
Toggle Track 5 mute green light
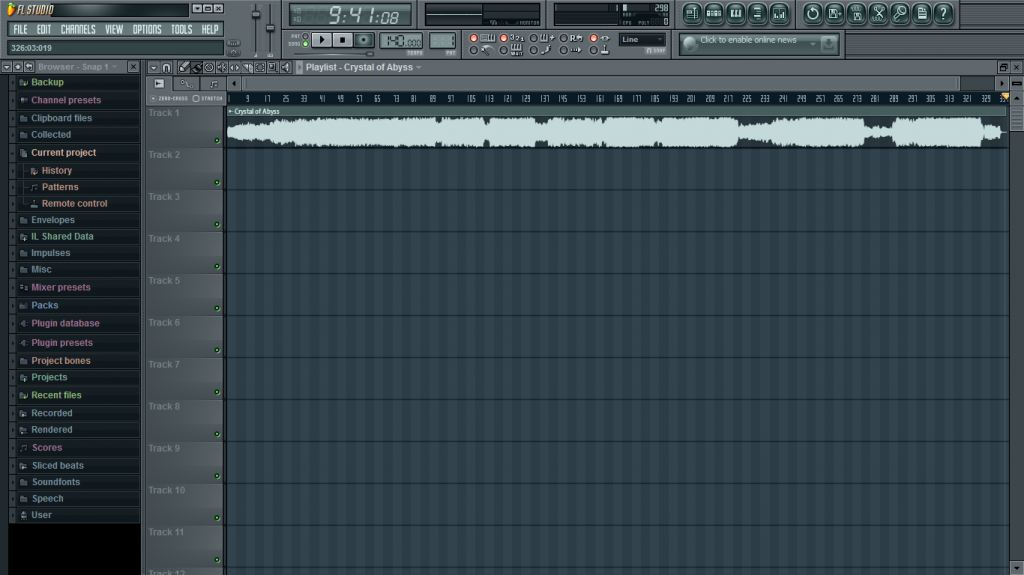click(x=217, y=308)
